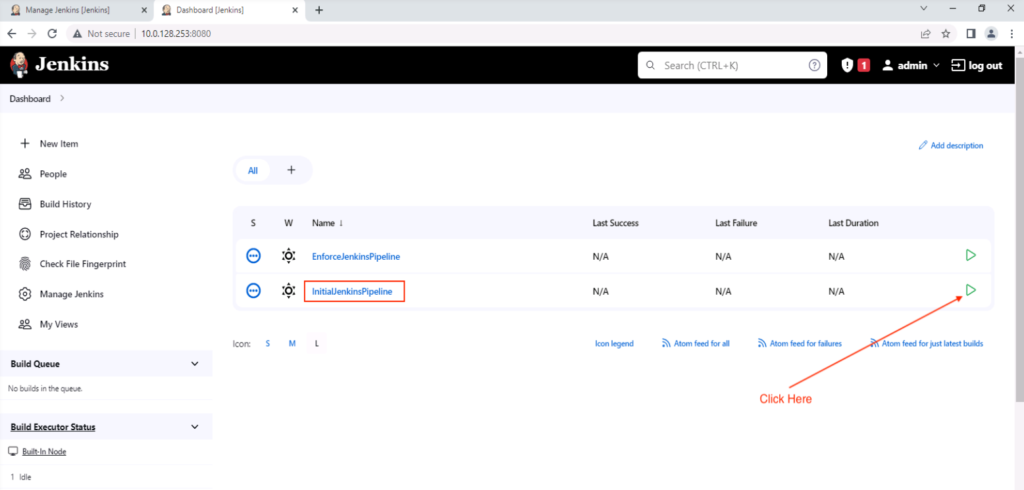
Task: Click InitialJenkinsPipeline build status icon
Action: point(253,291)
